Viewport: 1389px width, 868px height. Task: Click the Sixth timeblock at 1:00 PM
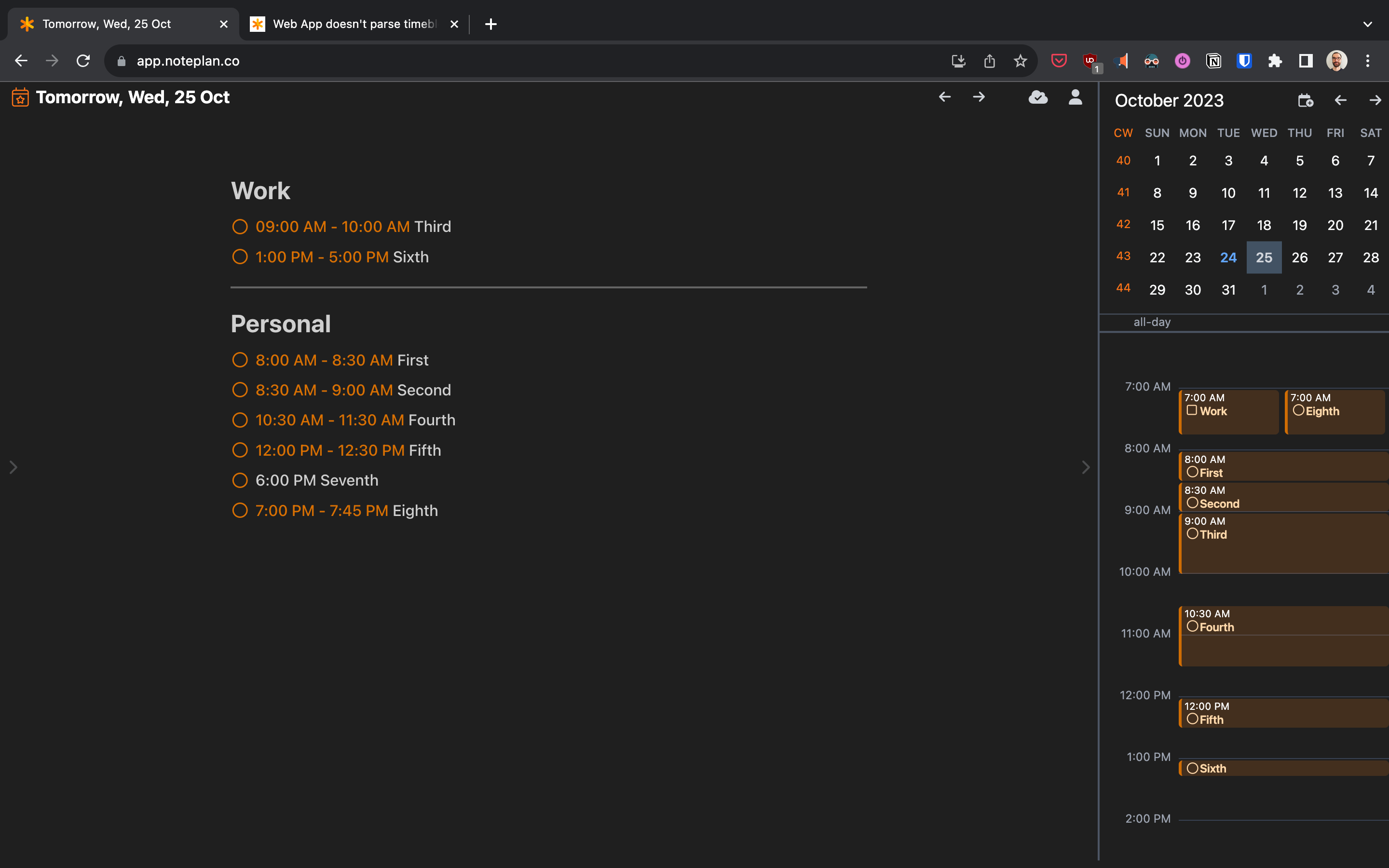click(1283, 768)
